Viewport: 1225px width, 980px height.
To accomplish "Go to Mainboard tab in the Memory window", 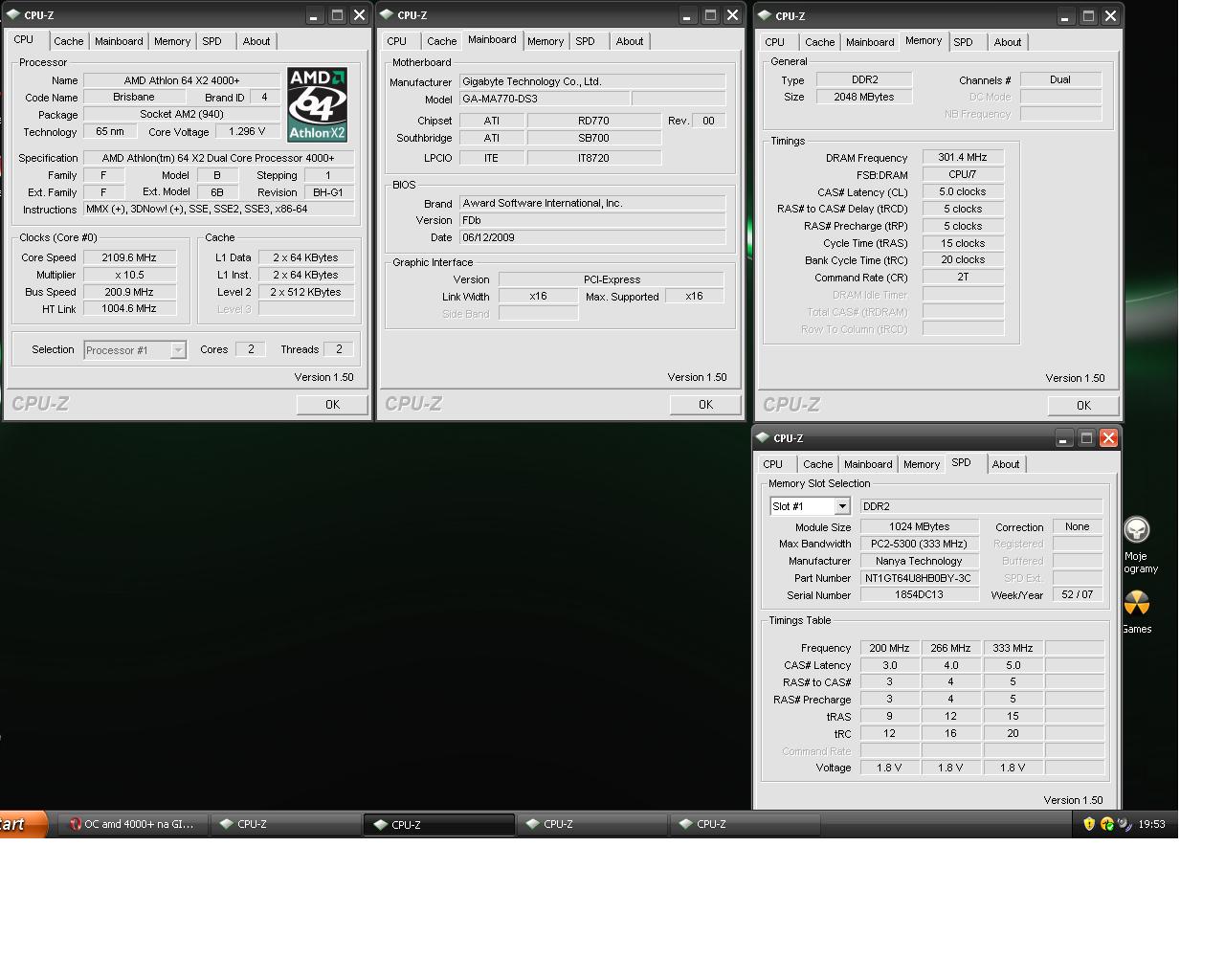I will pos(870,42).
